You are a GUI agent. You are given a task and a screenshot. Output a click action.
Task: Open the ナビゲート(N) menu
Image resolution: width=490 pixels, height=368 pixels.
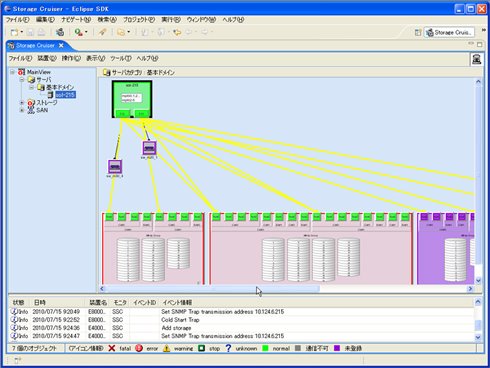[76, 20]
